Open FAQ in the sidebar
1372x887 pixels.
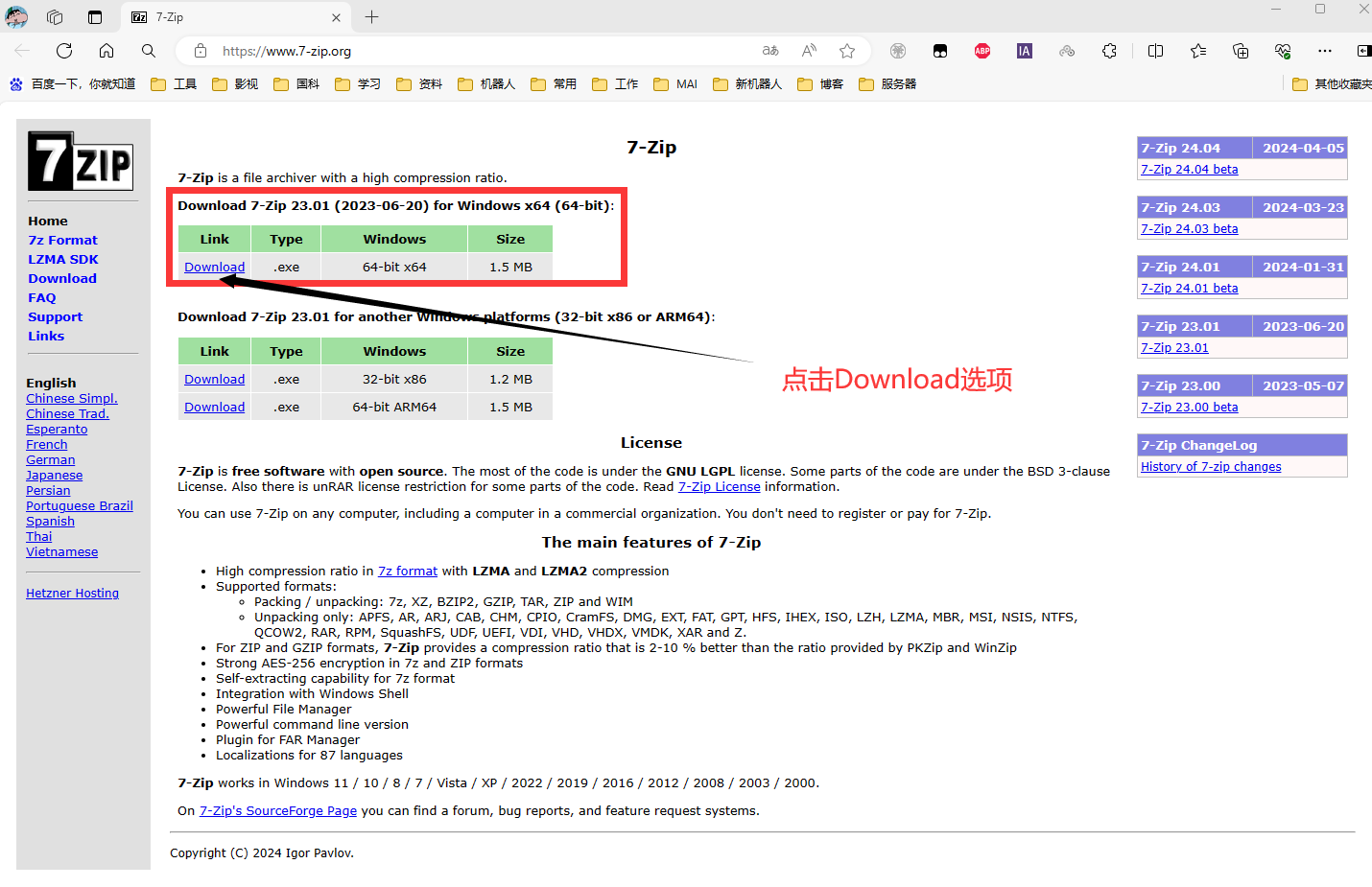click(x=42, y=297)
